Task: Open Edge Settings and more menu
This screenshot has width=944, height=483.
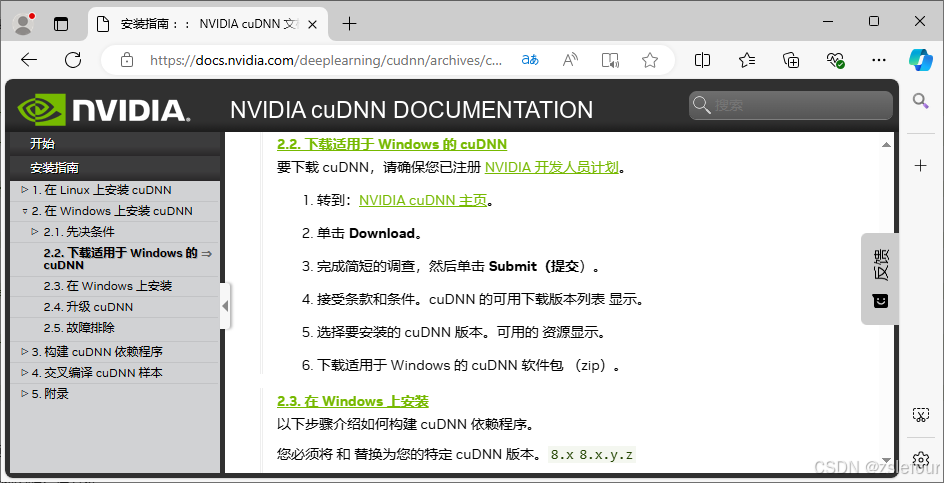Action: 879,60
